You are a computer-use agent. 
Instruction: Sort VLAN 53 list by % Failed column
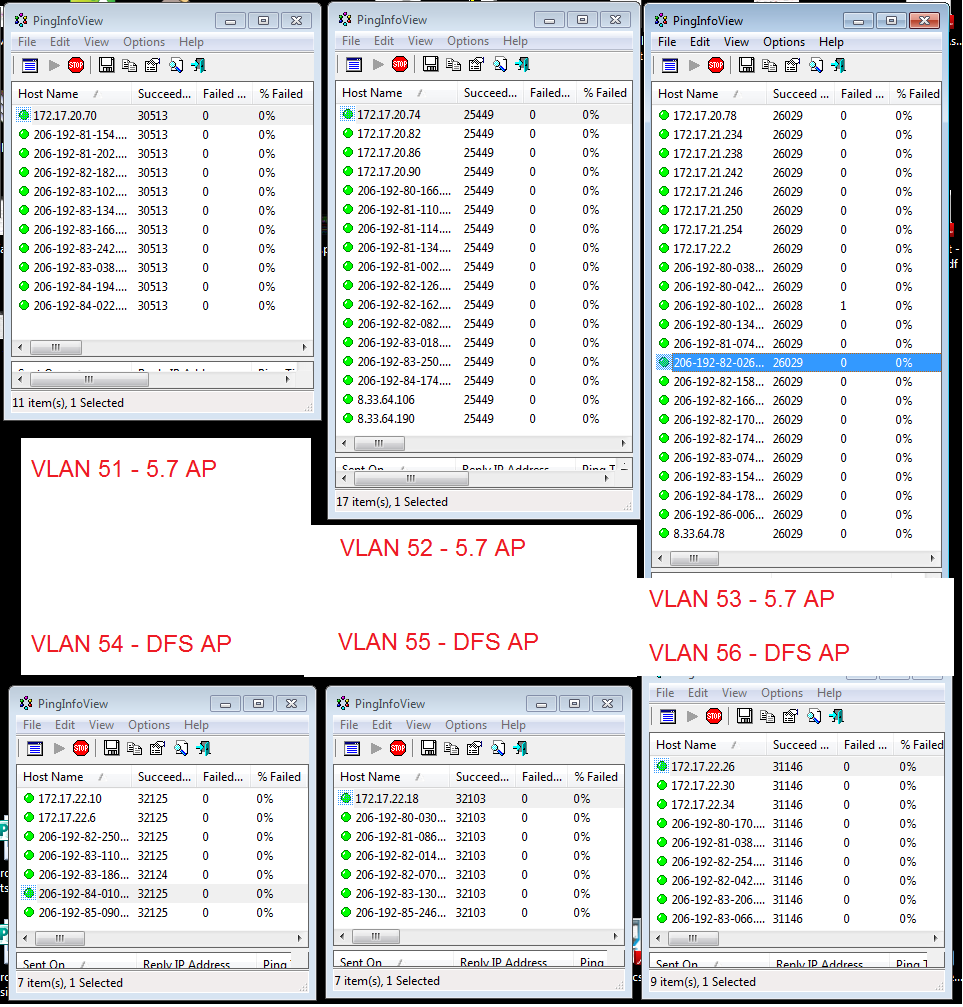(x=916, y=93)
